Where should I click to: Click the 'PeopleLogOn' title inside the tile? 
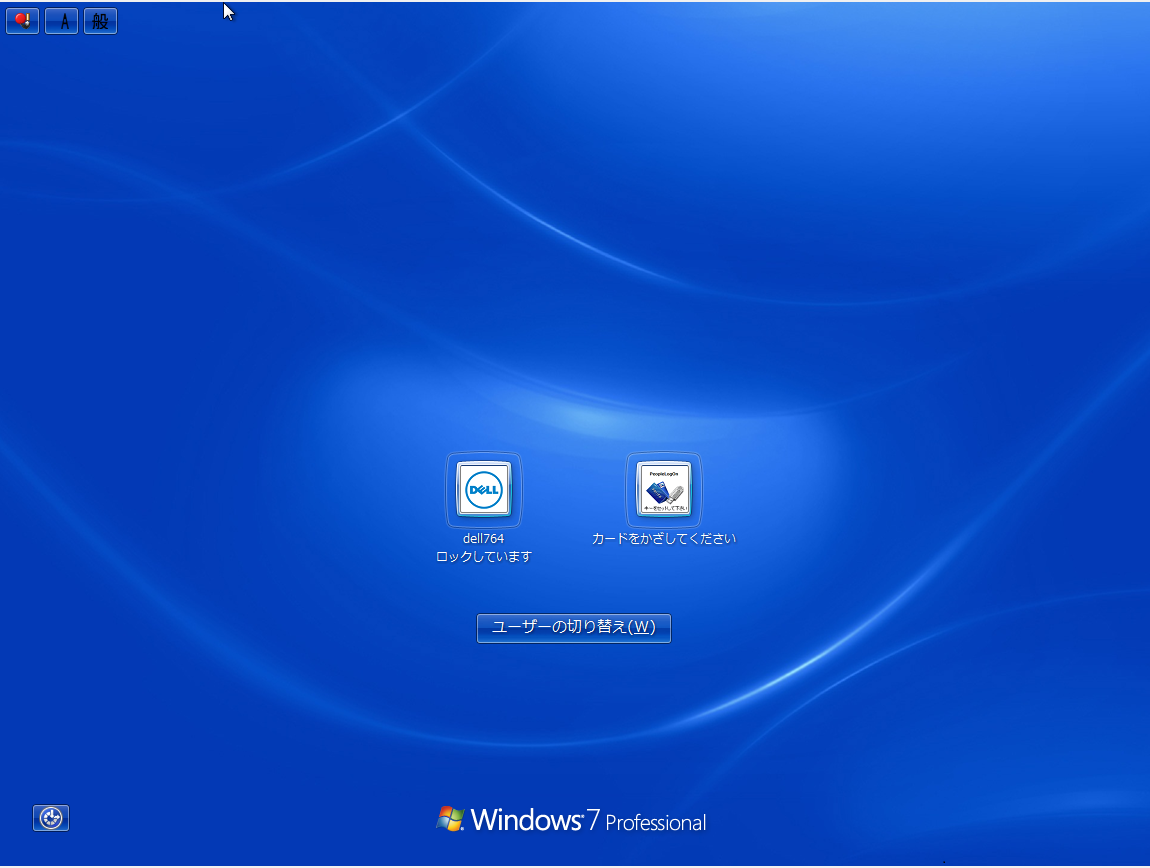(664, 472)
